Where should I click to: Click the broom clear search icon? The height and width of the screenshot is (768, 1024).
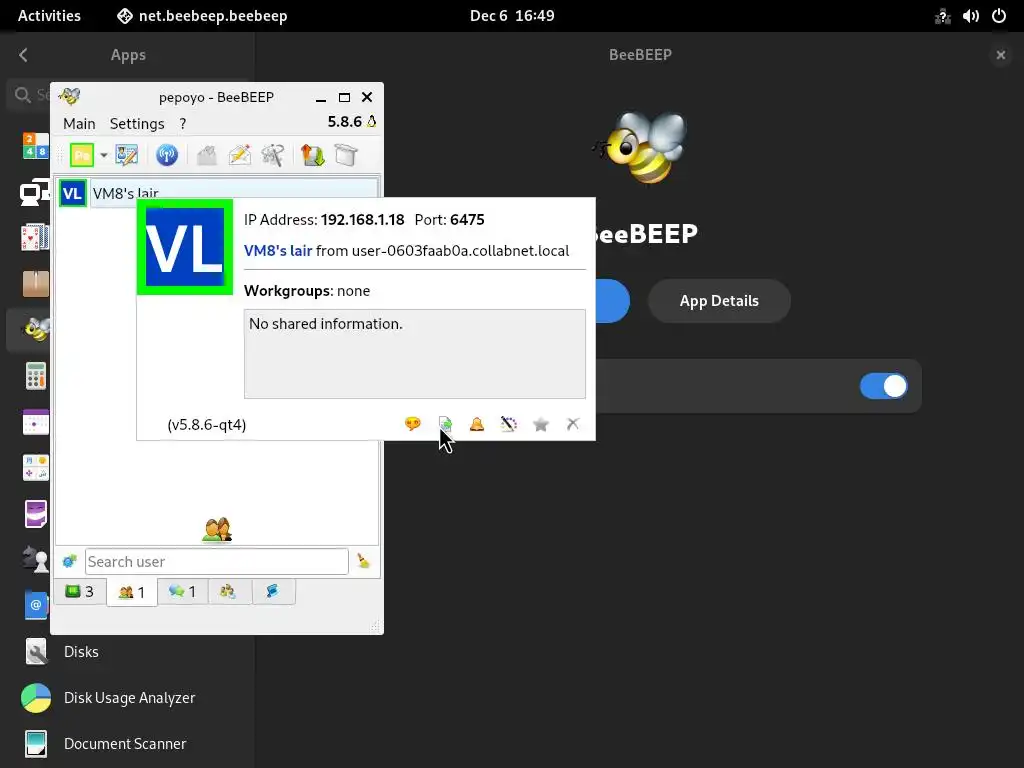[363, 561]
